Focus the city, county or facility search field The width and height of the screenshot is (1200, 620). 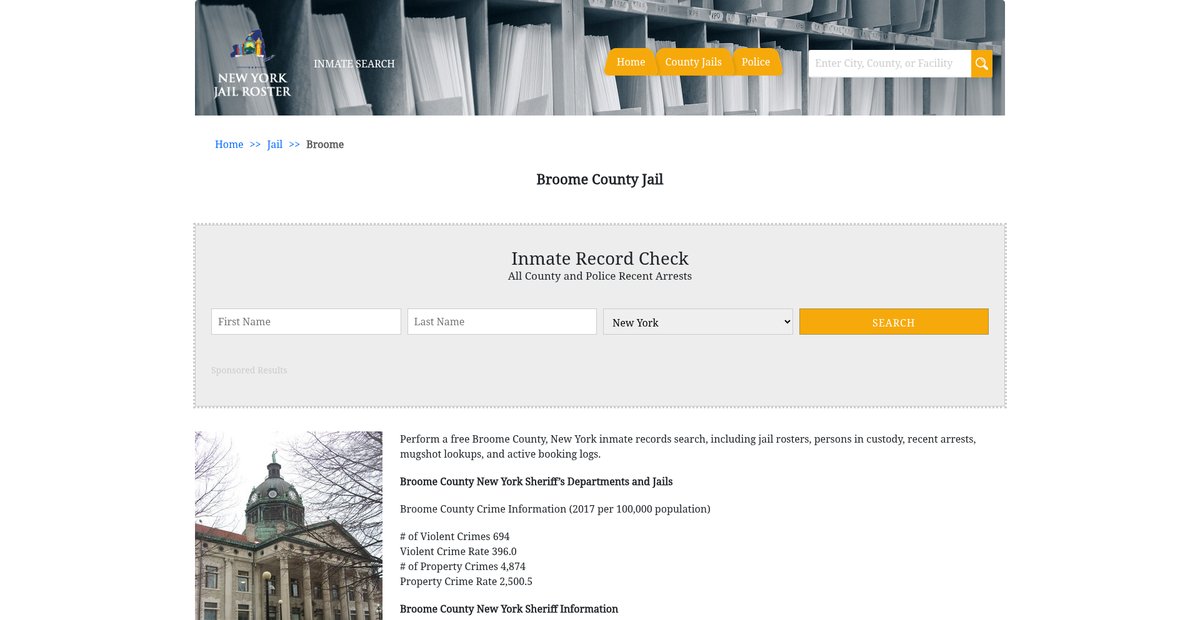pos(890,64)
